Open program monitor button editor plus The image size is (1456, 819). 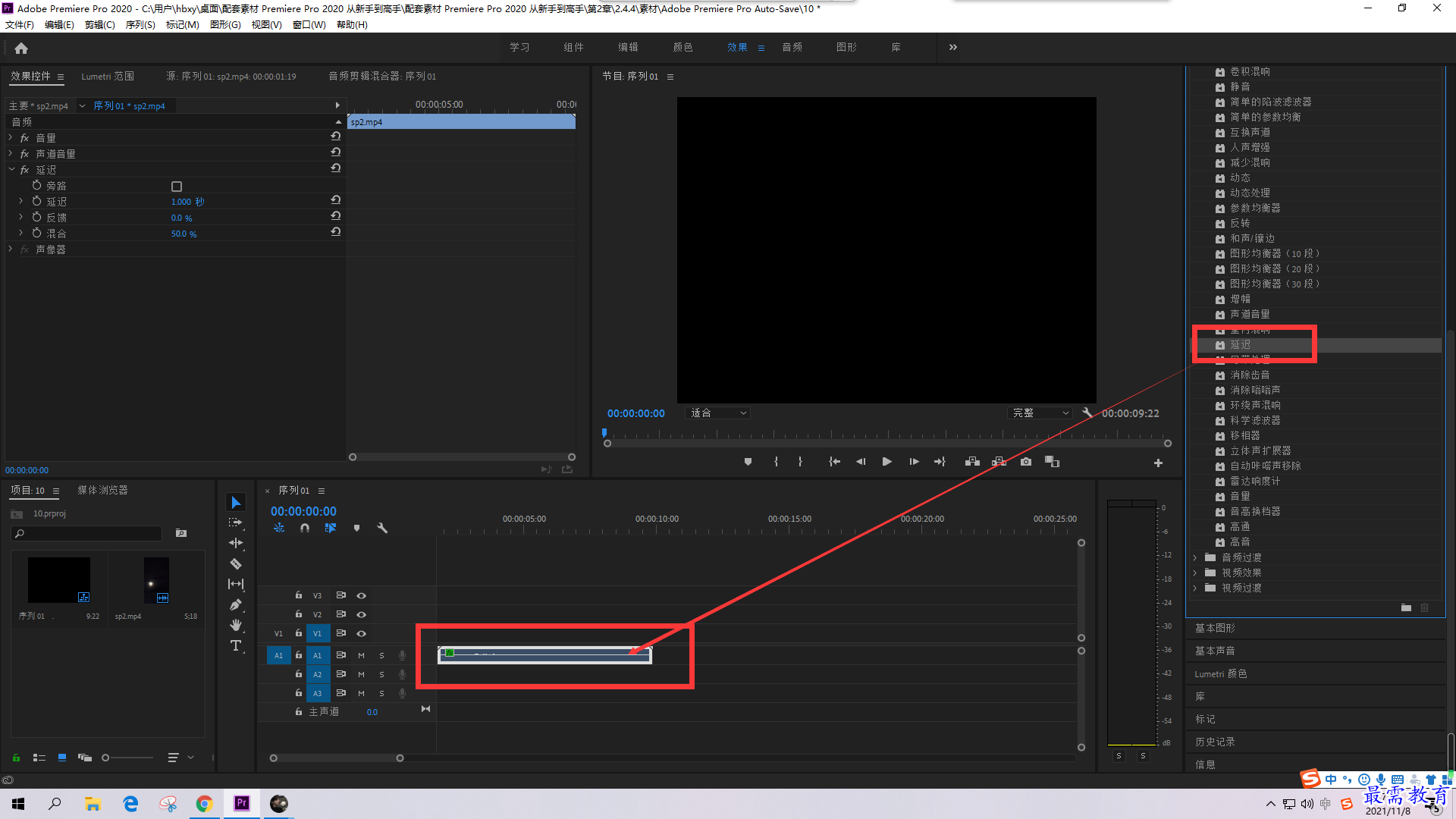tap(1158, 463)
